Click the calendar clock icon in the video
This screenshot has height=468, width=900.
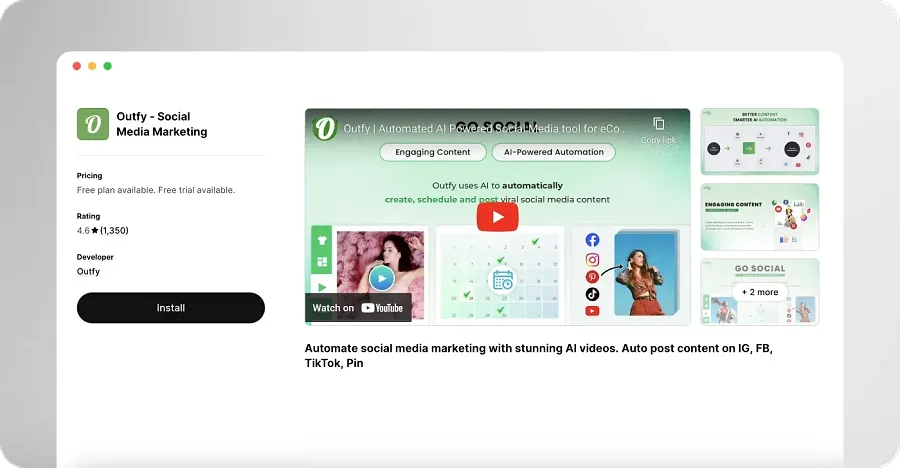pos(503,281)
